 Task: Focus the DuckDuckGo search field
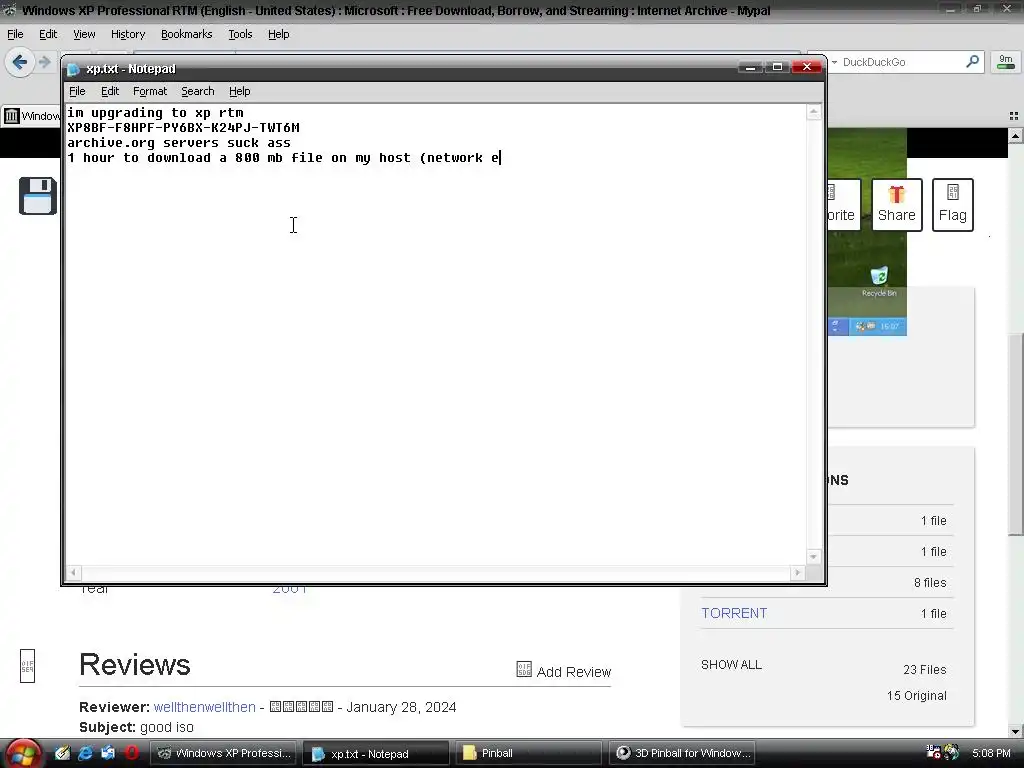901,62
